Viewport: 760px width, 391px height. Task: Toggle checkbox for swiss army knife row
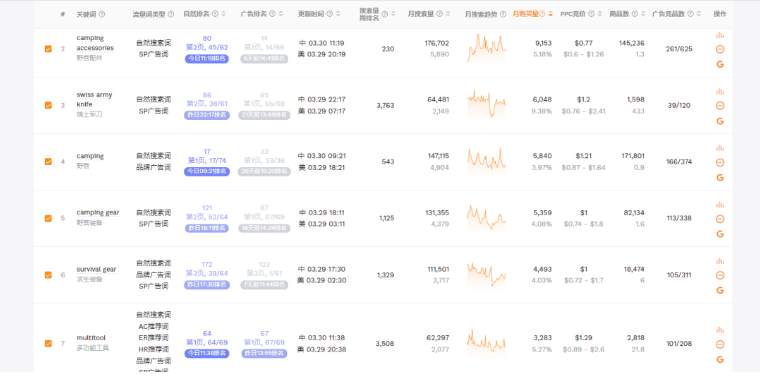click(48, 105)
